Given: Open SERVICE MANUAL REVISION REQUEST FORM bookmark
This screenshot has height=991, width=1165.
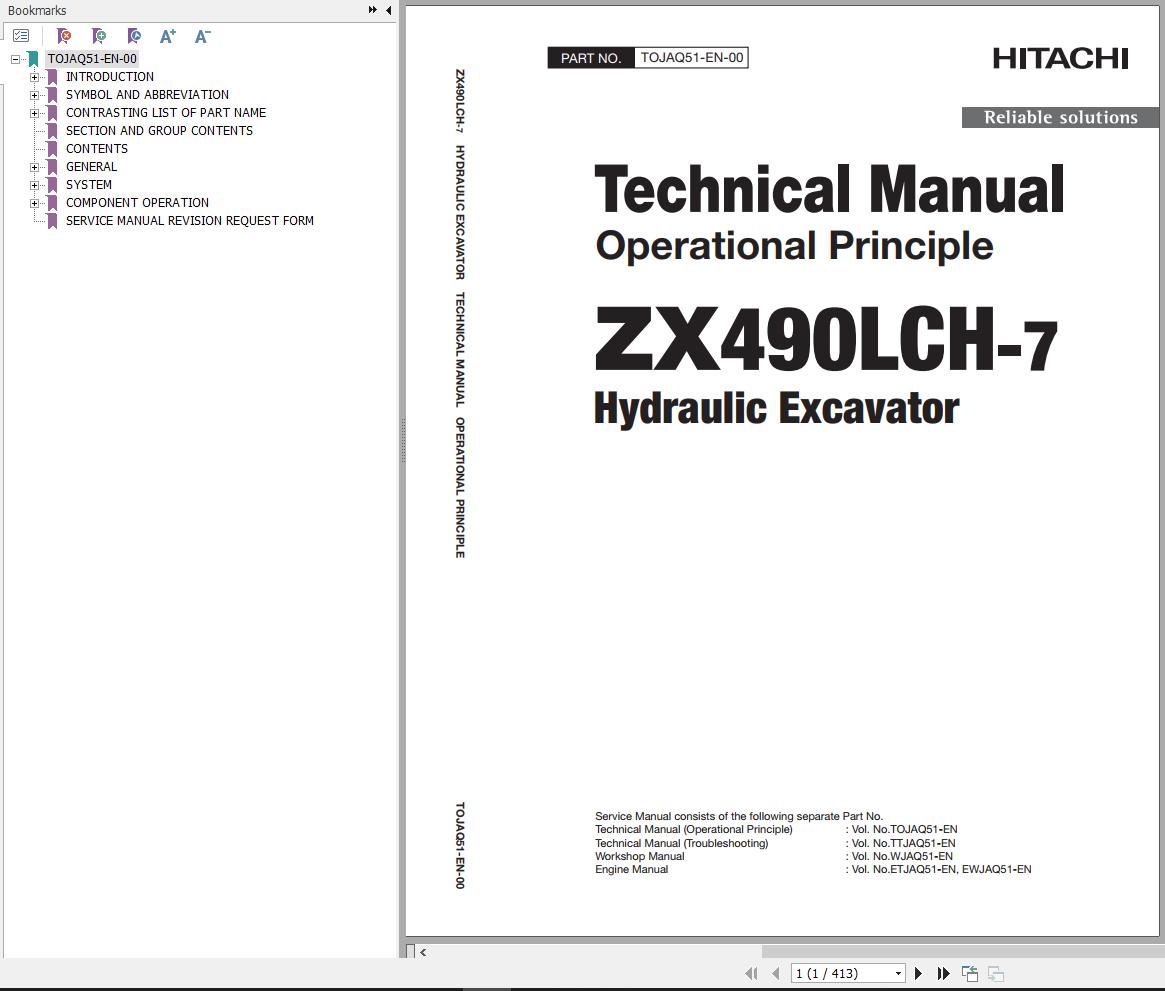Looking at the screenshot, I should [x=189, y=221].
